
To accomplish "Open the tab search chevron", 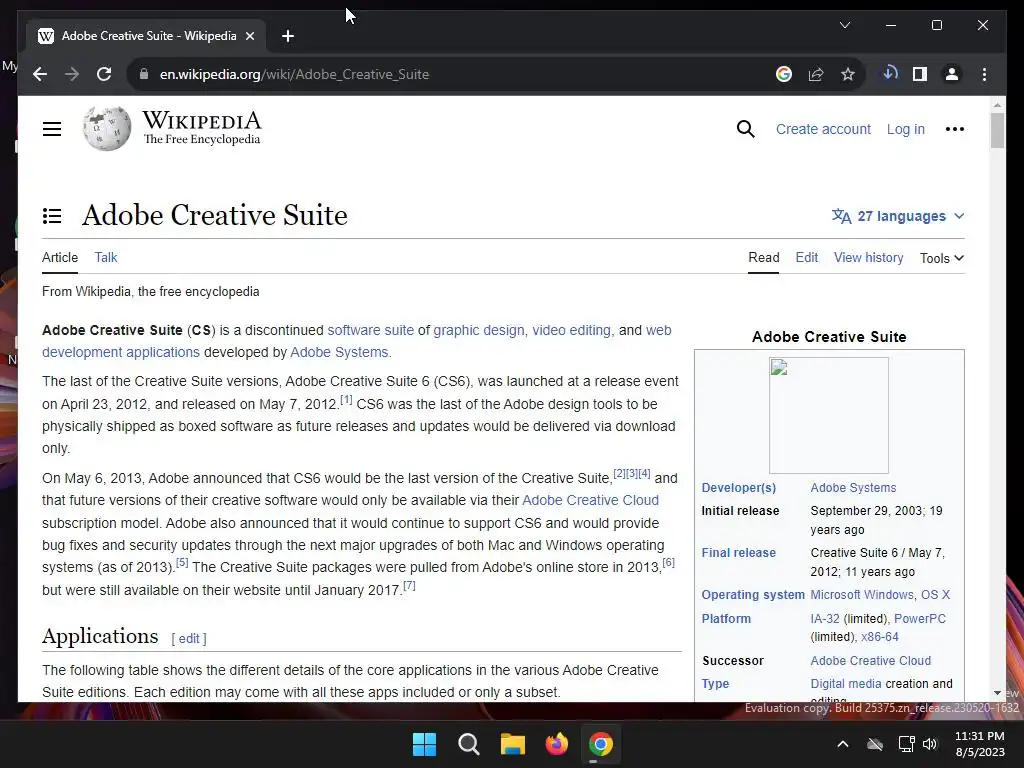I will pos(844,25).
